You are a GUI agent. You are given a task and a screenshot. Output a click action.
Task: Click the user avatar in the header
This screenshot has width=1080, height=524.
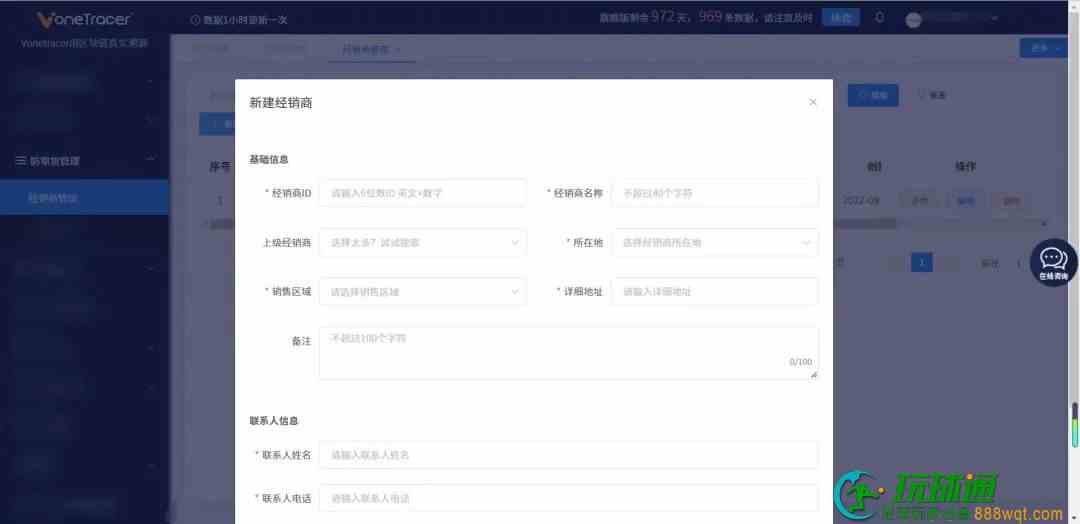pyautogui.click(x=913, y=19)
